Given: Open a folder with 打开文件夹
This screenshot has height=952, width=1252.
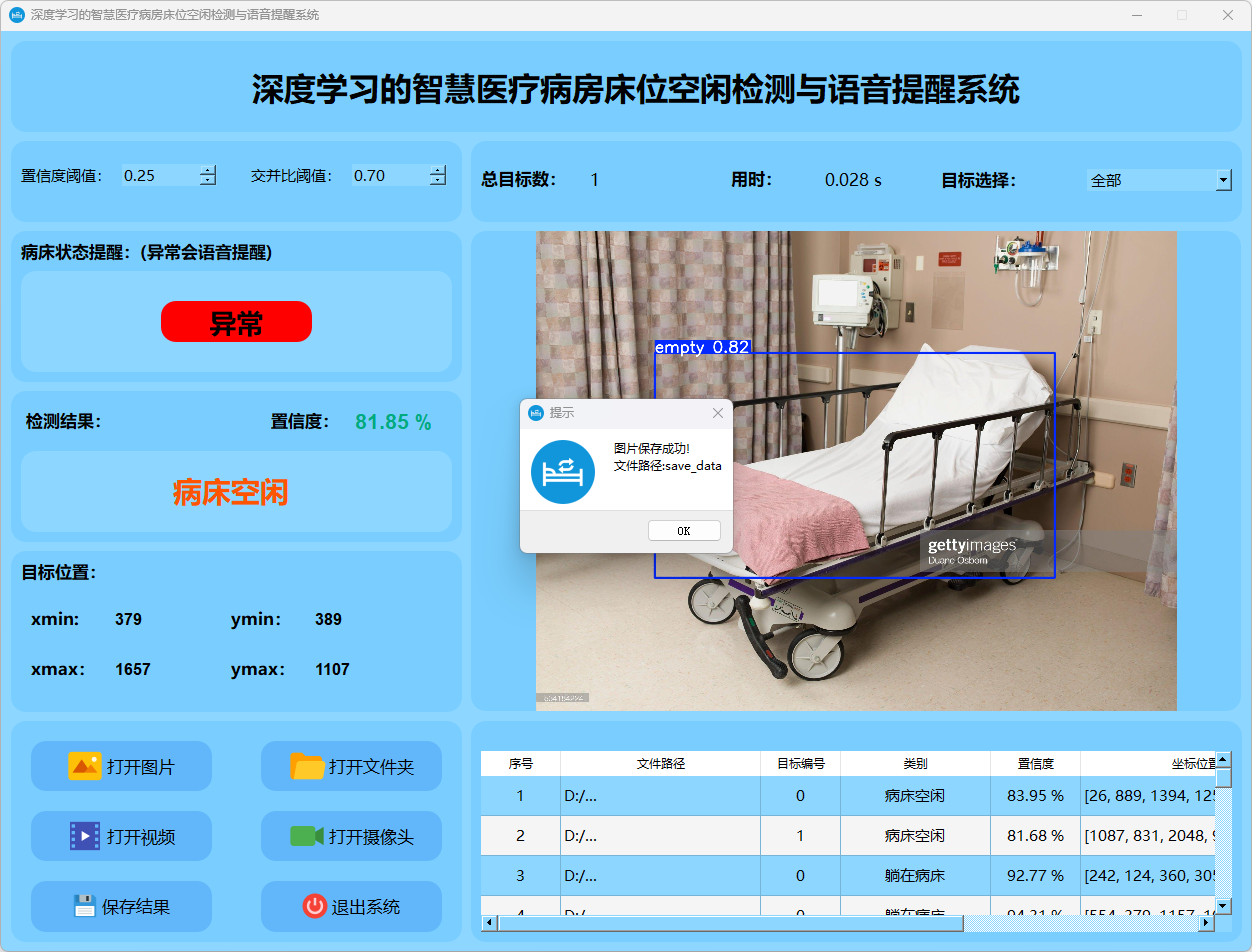Looking at the screenshot, I should click(x=351, y=766).
